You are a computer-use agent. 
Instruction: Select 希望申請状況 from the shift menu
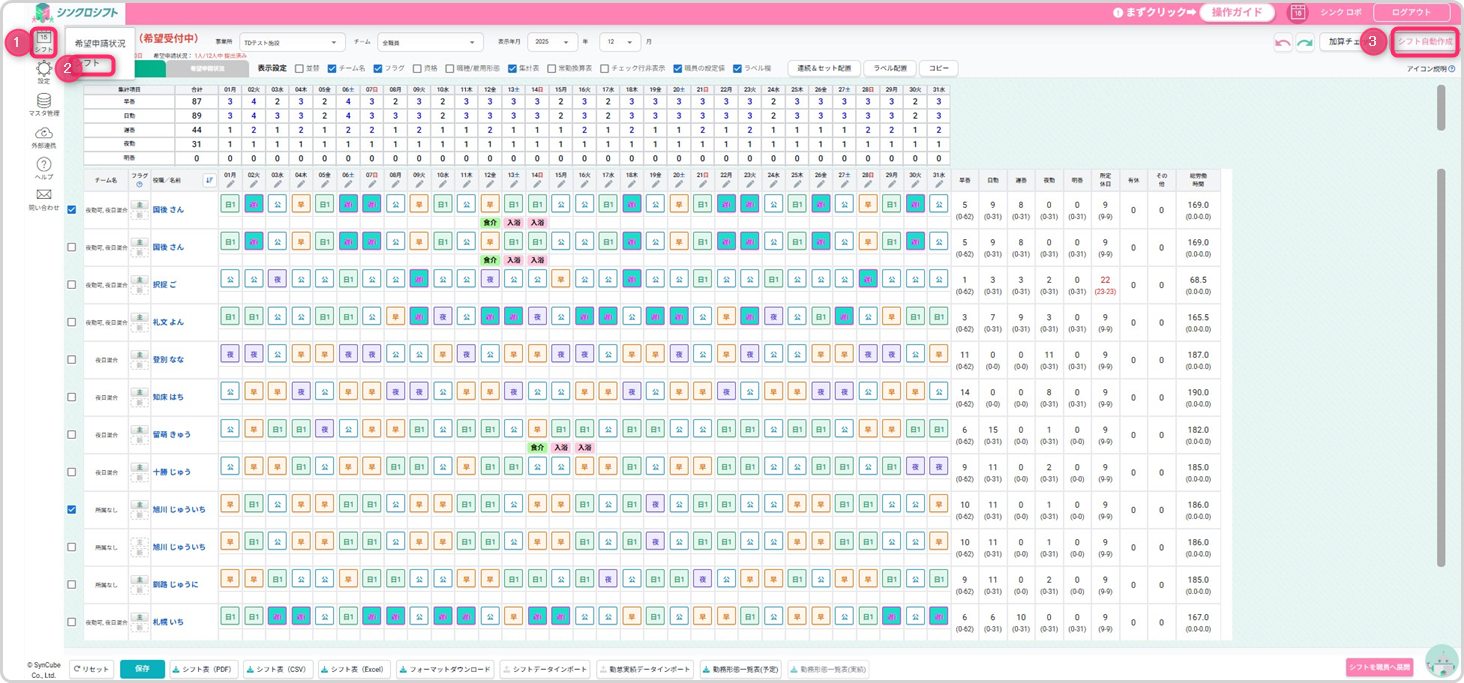100,44
